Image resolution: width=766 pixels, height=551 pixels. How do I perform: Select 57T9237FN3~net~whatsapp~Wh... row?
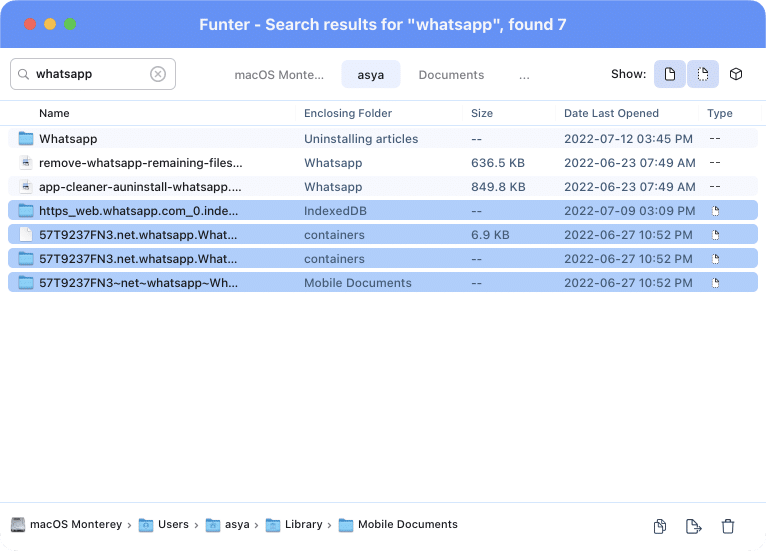tap(383, 283)
